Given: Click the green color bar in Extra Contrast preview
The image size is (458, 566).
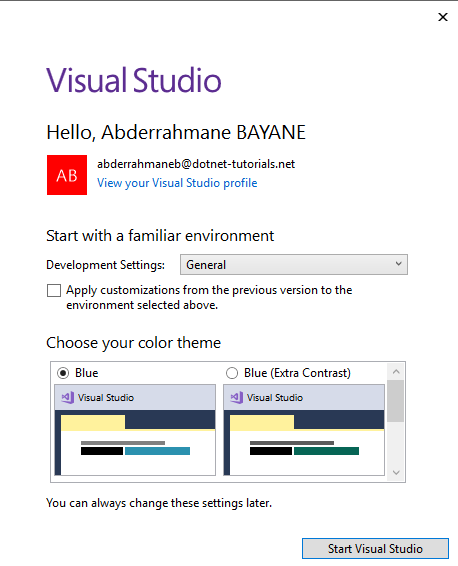Looking at the screenshot, I should 326,451.
